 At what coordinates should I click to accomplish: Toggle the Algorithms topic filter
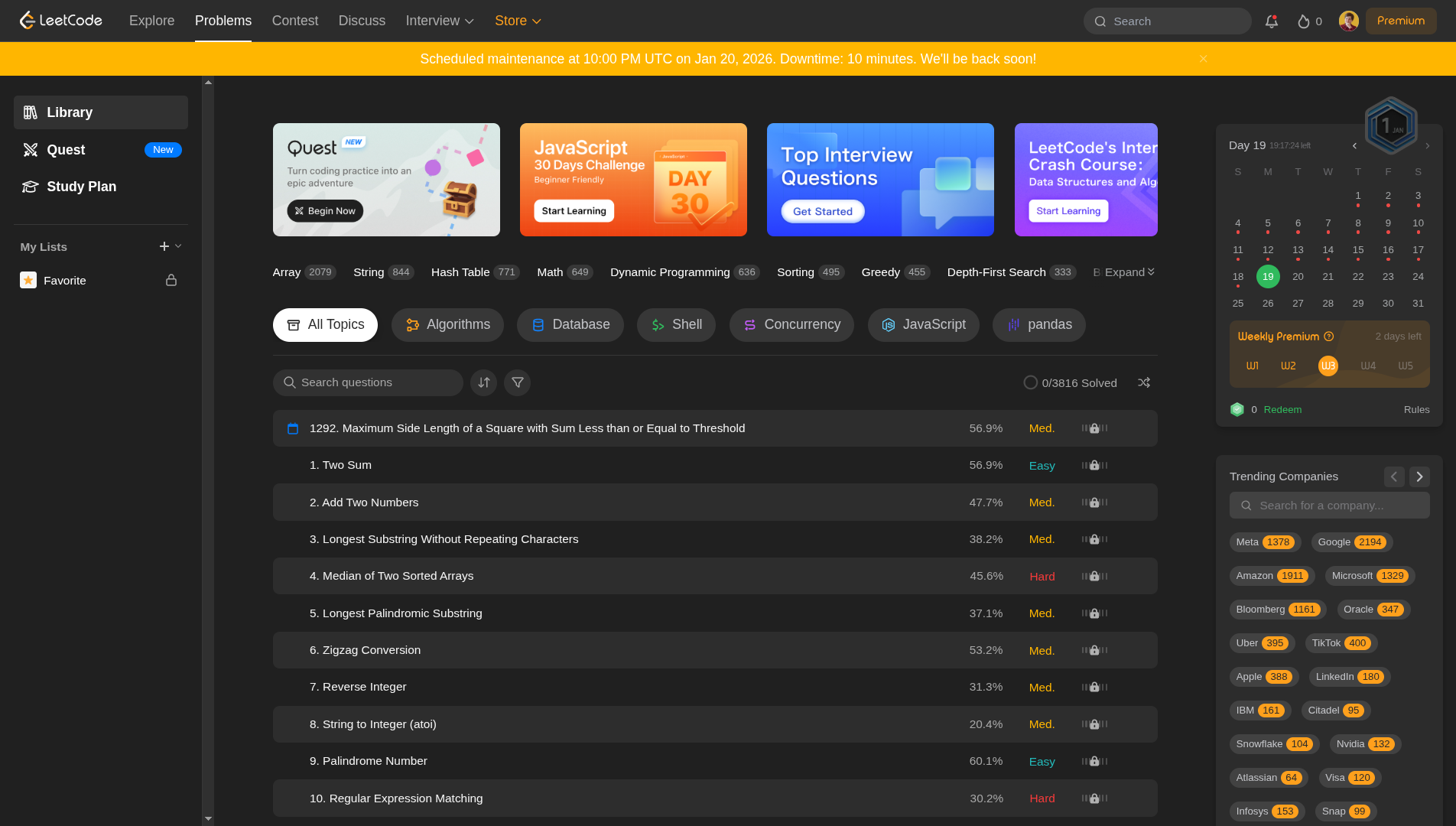(x=447, y=325)
